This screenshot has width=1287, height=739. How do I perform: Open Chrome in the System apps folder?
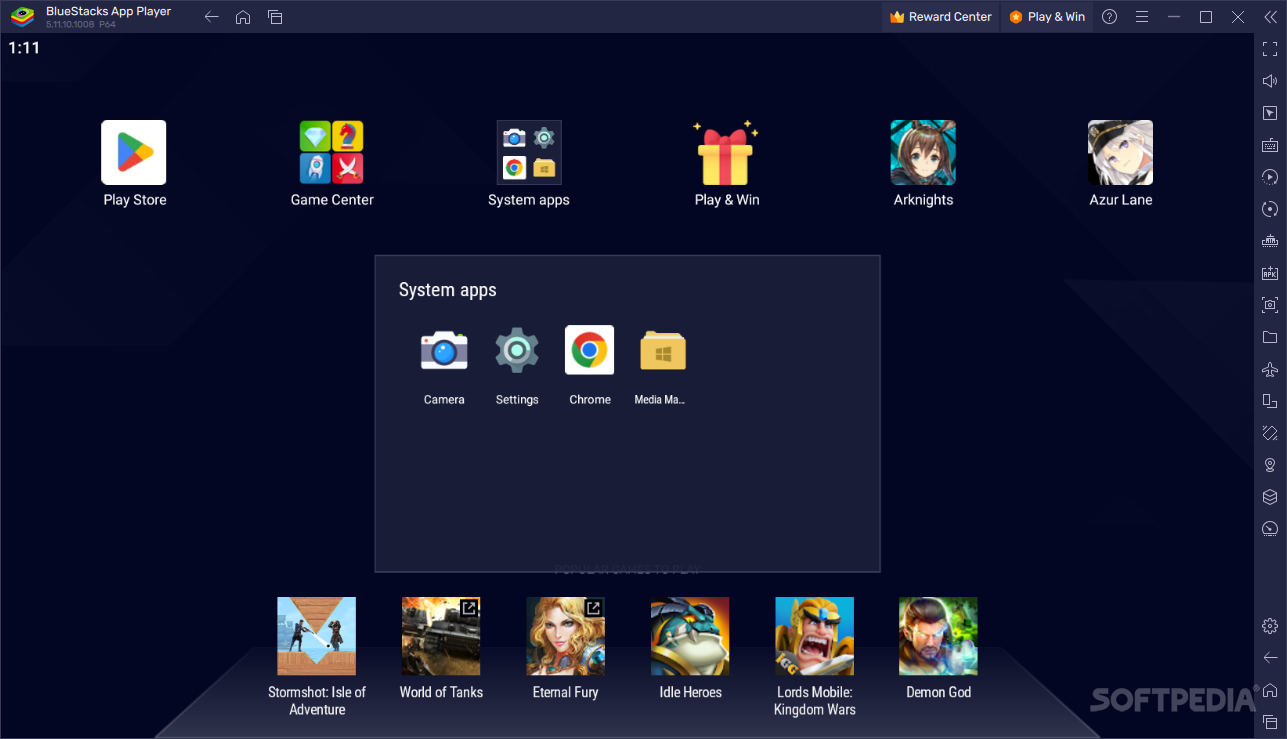pyautogui.click(x=590, y=350)
